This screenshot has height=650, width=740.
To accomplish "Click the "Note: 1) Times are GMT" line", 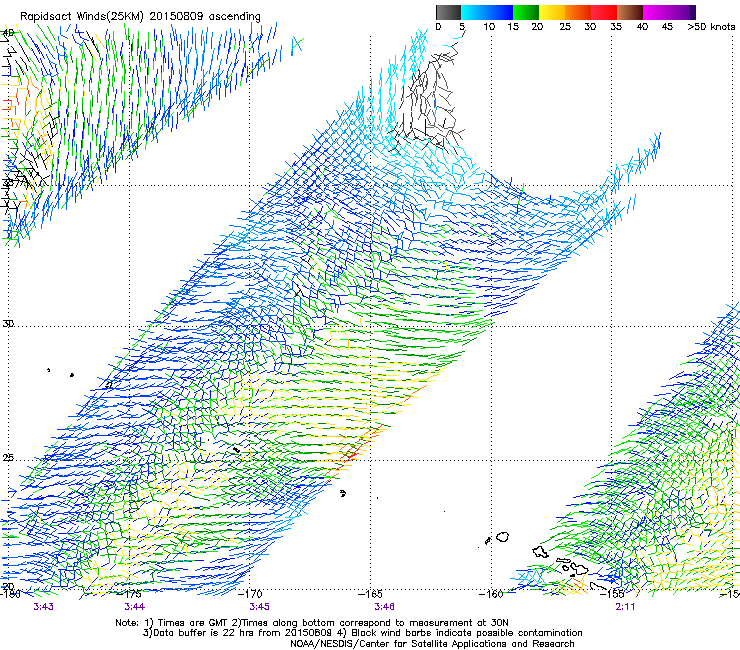I will [x=312, y=623].
